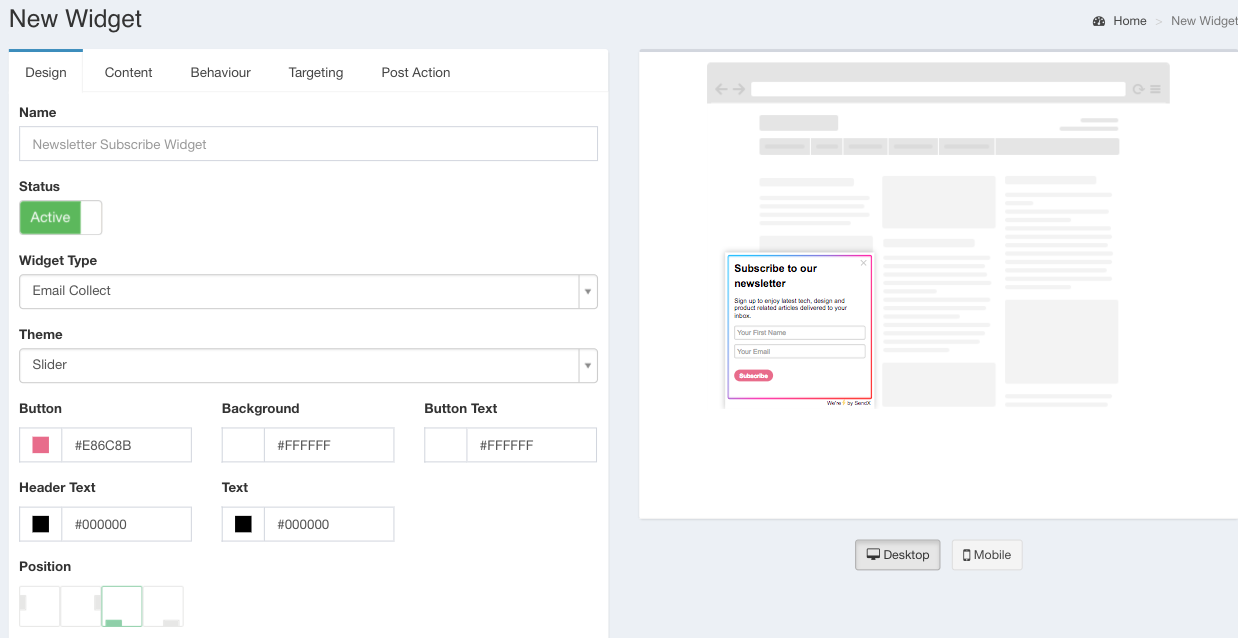
Task: Switch to the Content tab
Action: click(x=128, y=72)
